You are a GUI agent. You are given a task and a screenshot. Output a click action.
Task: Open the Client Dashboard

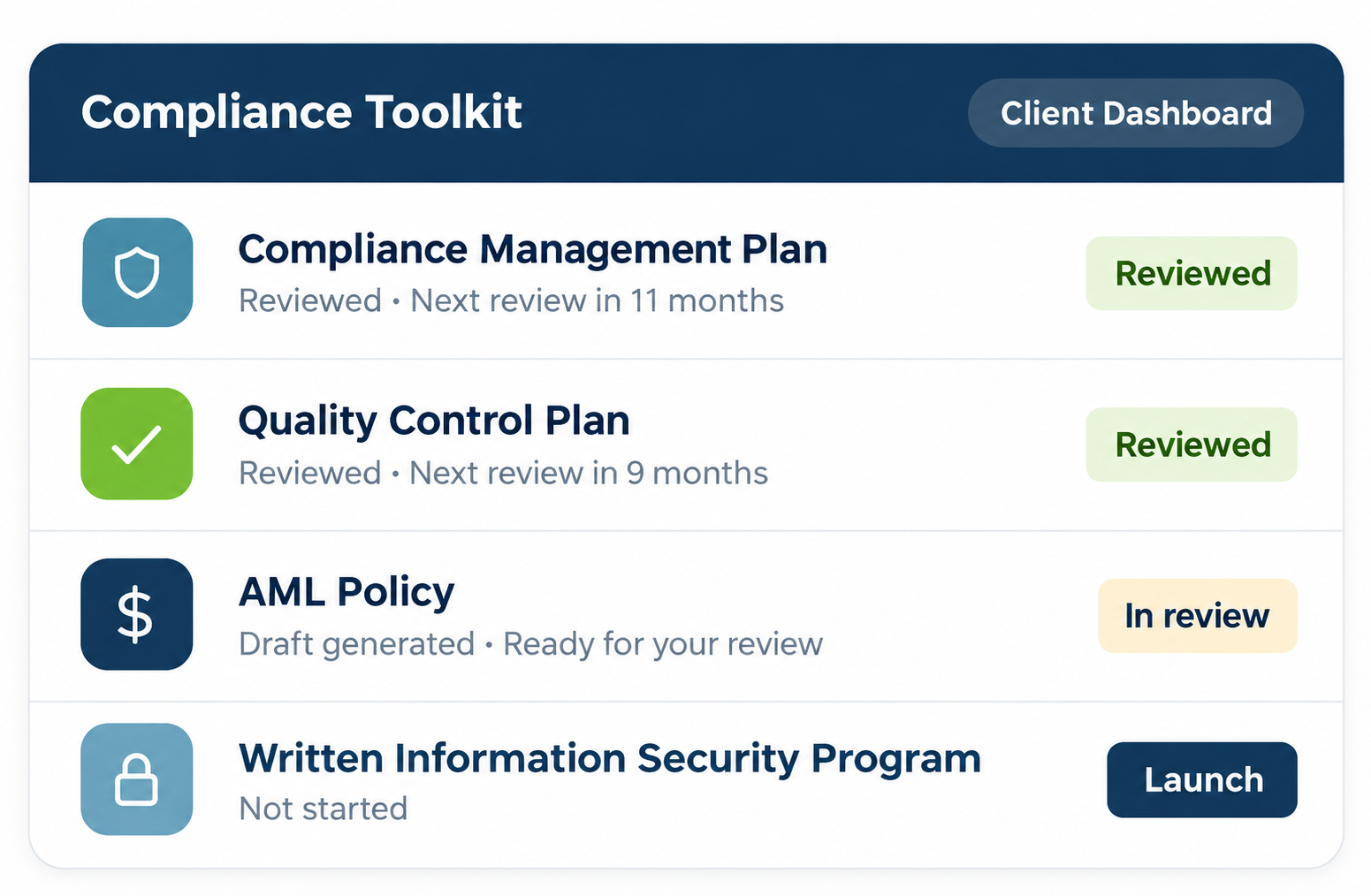pyautogui.click(x=1136, y=113)
